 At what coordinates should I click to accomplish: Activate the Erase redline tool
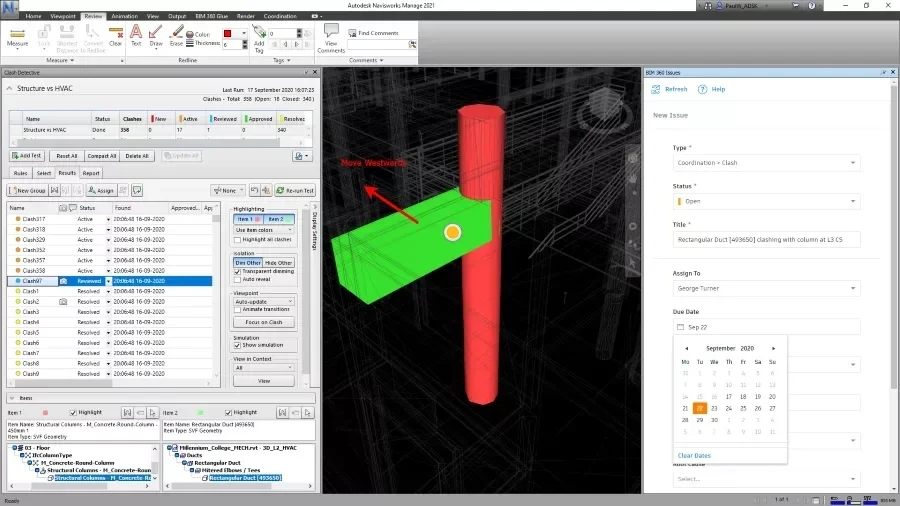pos(176,34)
